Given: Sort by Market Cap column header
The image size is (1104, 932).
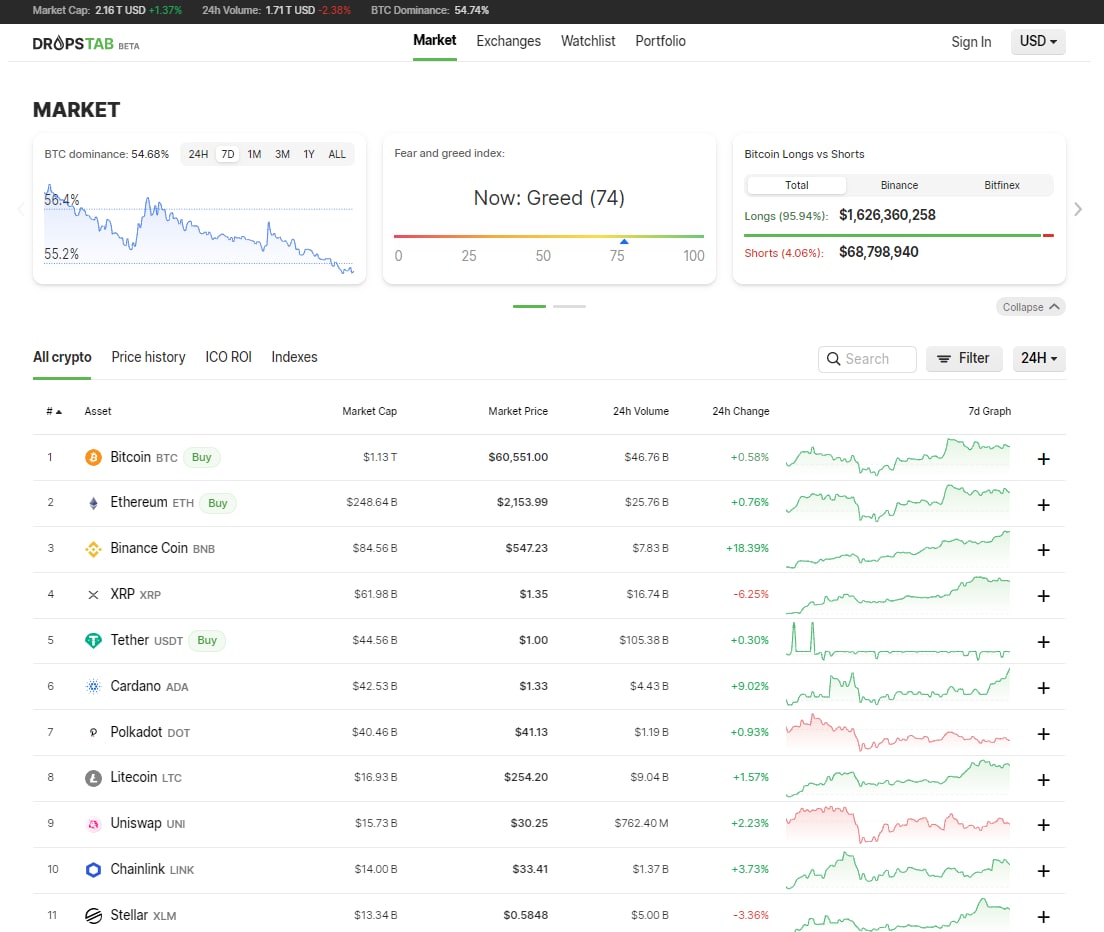Looking at the screenshot, I should [x=369, y=411].
